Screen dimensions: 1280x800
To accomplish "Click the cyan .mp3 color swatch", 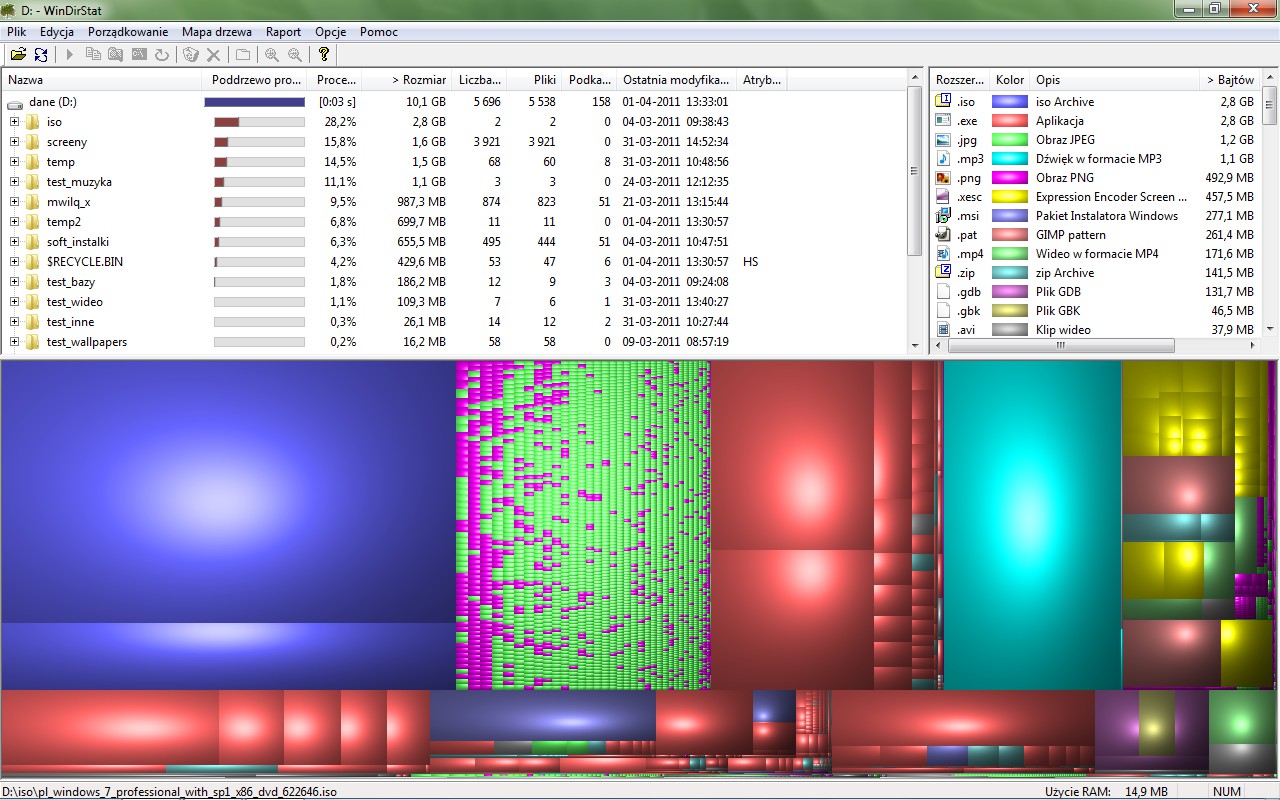I will click(x=1009, y=159).
